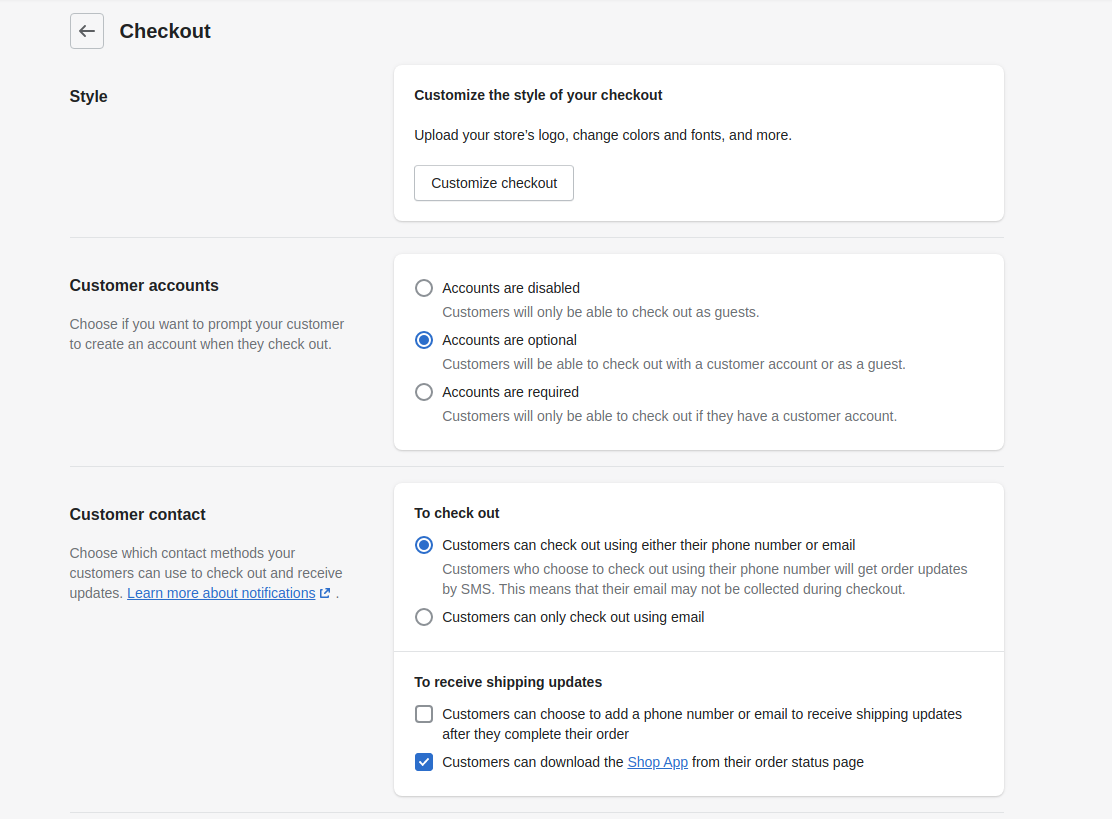Image resolution: width=1112 pixels, height=819 pixels.
Task: Click the Customer accounts section heading
Action: 144,286
